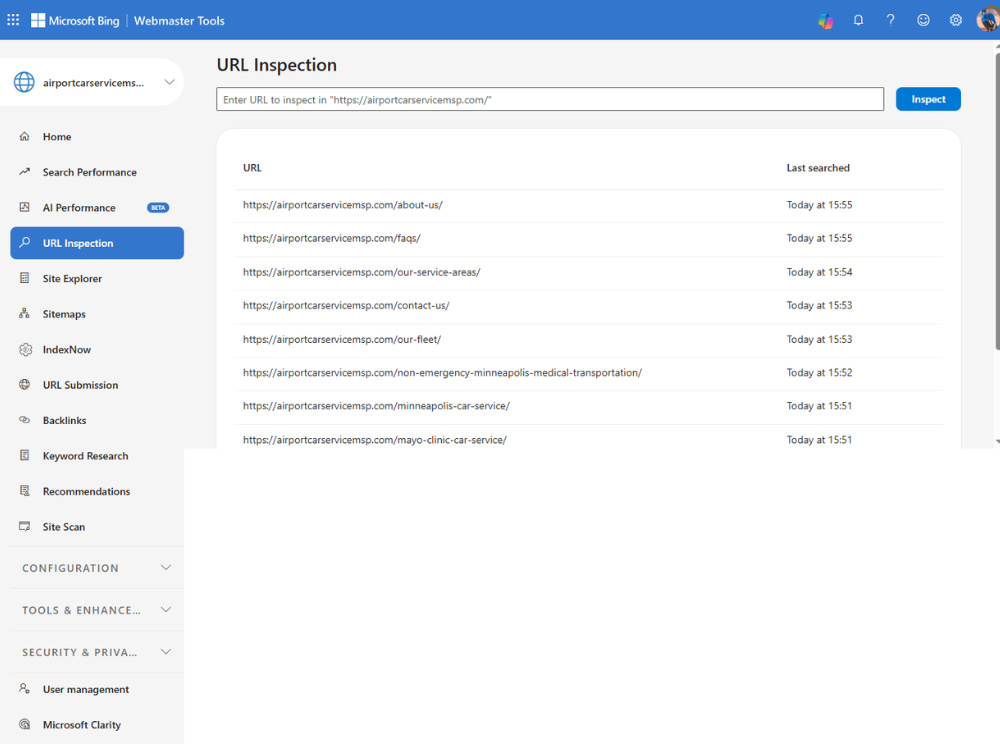Click Microsoft Clarity icon

pyautogui.click(x=25, y=724)
